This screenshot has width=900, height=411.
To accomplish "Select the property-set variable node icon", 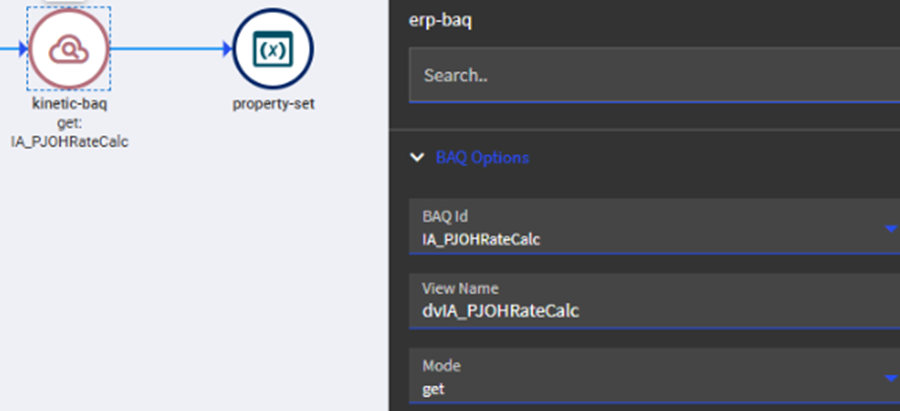I will [273, 49].
